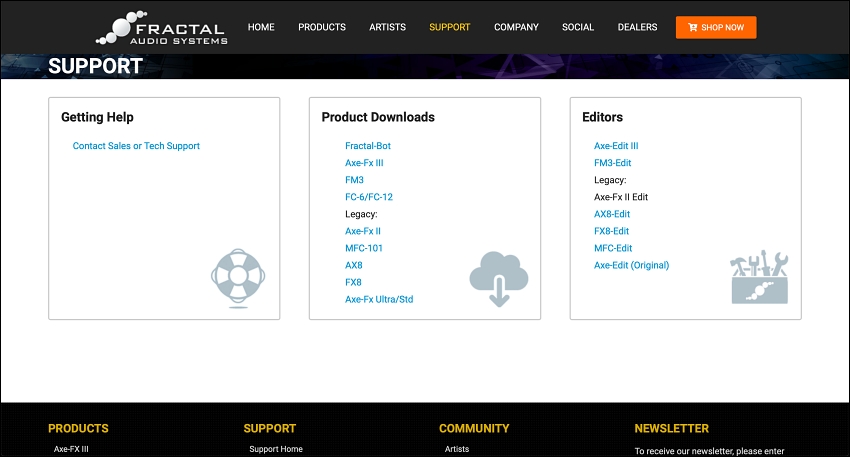
Task: Open the MFC-101 downloads link
Action: click(x=364, y=248)
